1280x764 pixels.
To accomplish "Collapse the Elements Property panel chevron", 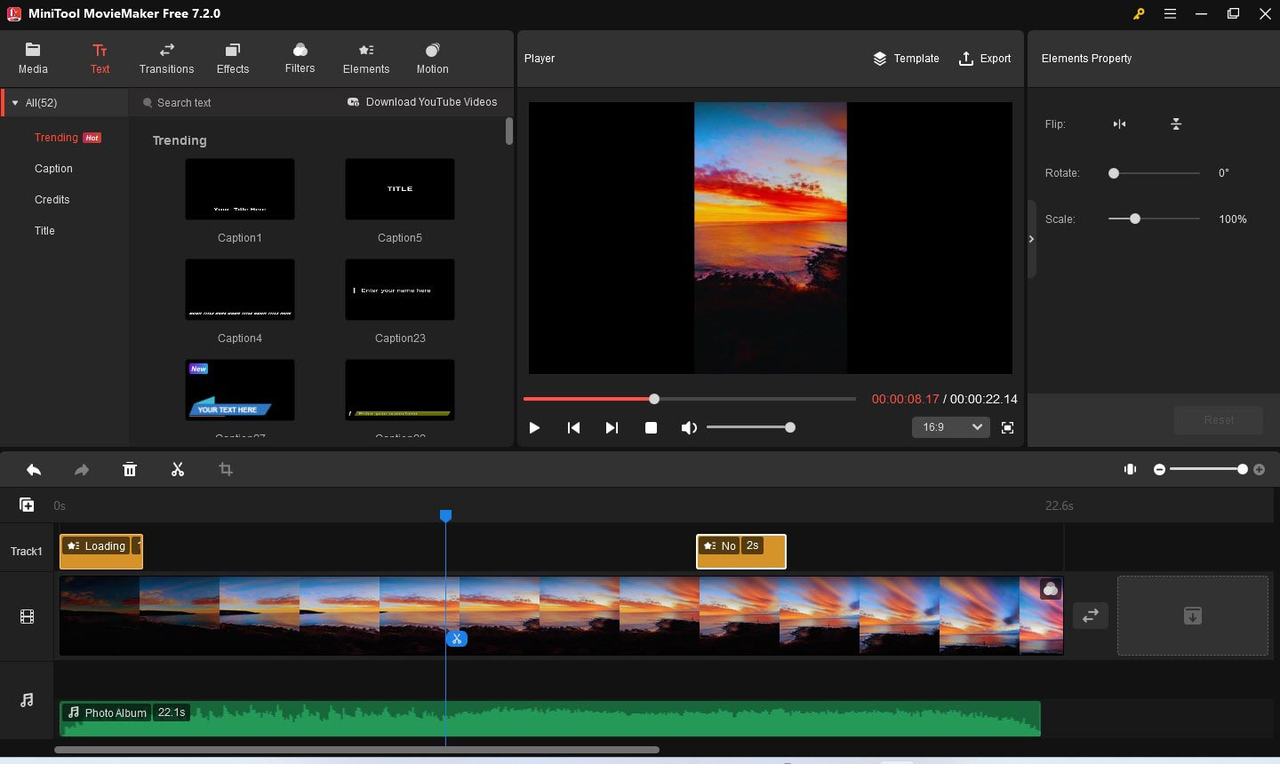I will (1031, 239).
